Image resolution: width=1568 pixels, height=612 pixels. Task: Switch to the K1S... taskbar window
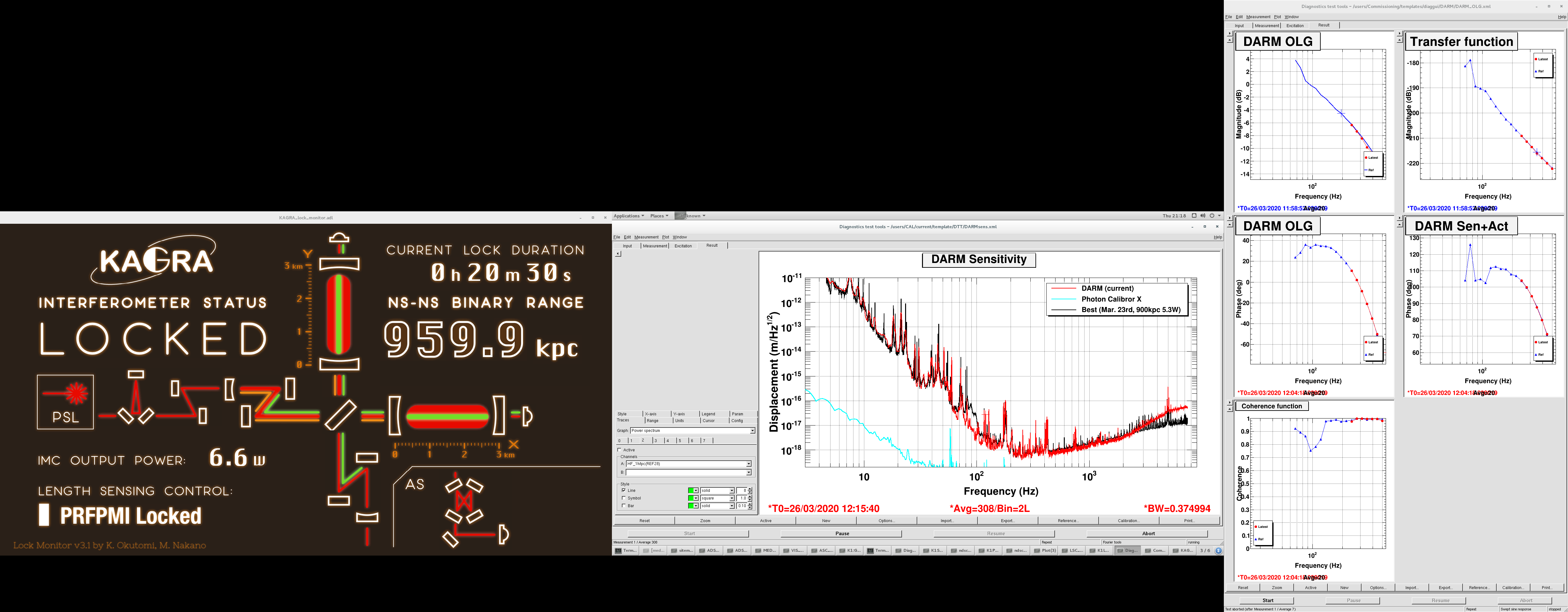(x=933, y=550)
